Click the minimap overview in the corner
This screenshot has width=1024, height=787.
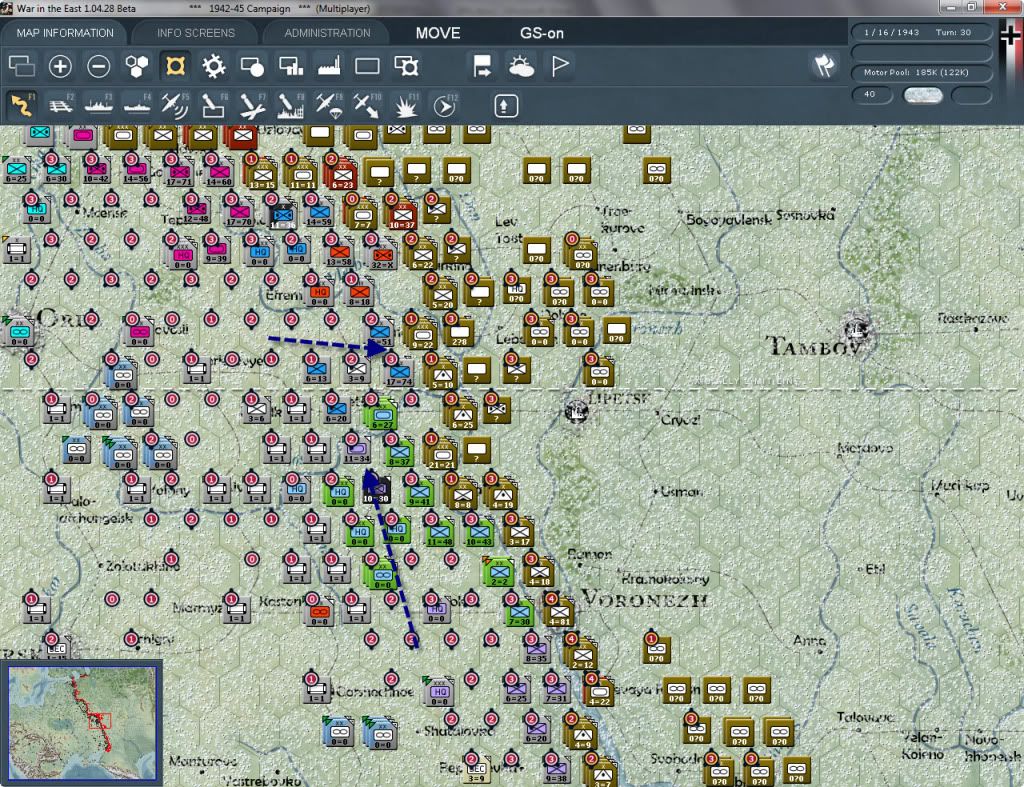[x=82, y=722]
